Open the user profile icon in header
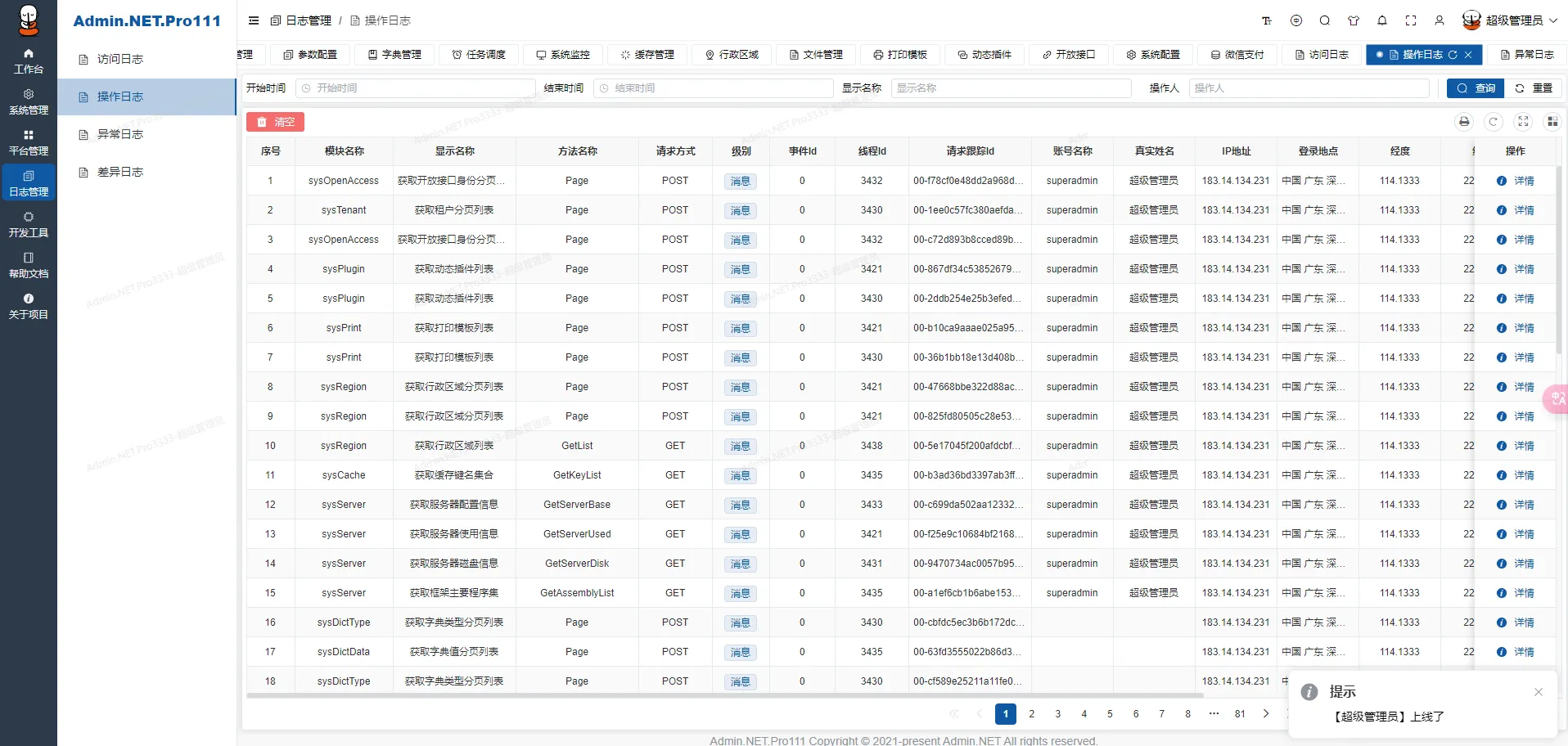1568x746 pixels. [1440, 20]
